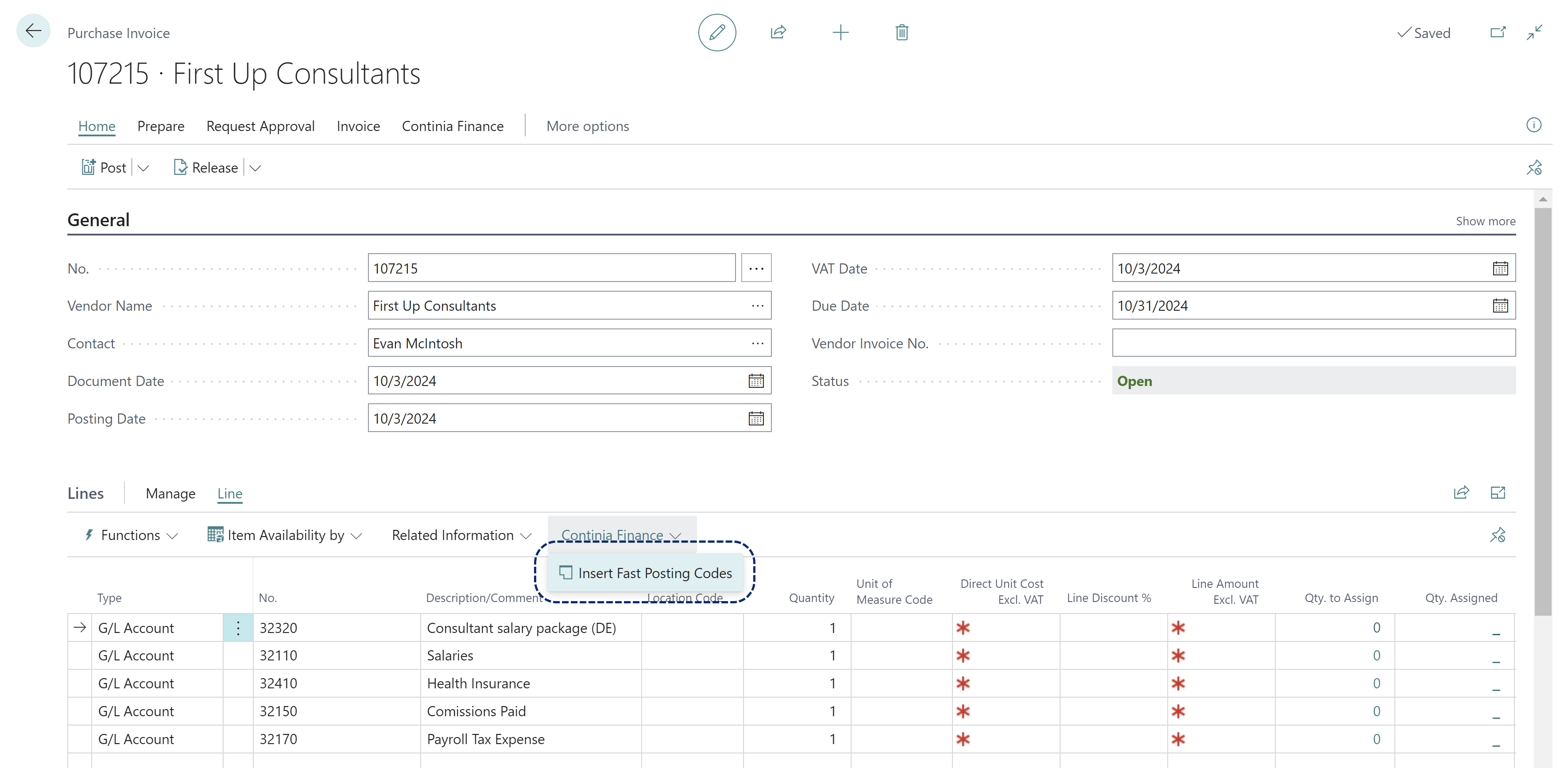Expand Related Information dropdown
1568x768 pixels.
click(461, 534)
